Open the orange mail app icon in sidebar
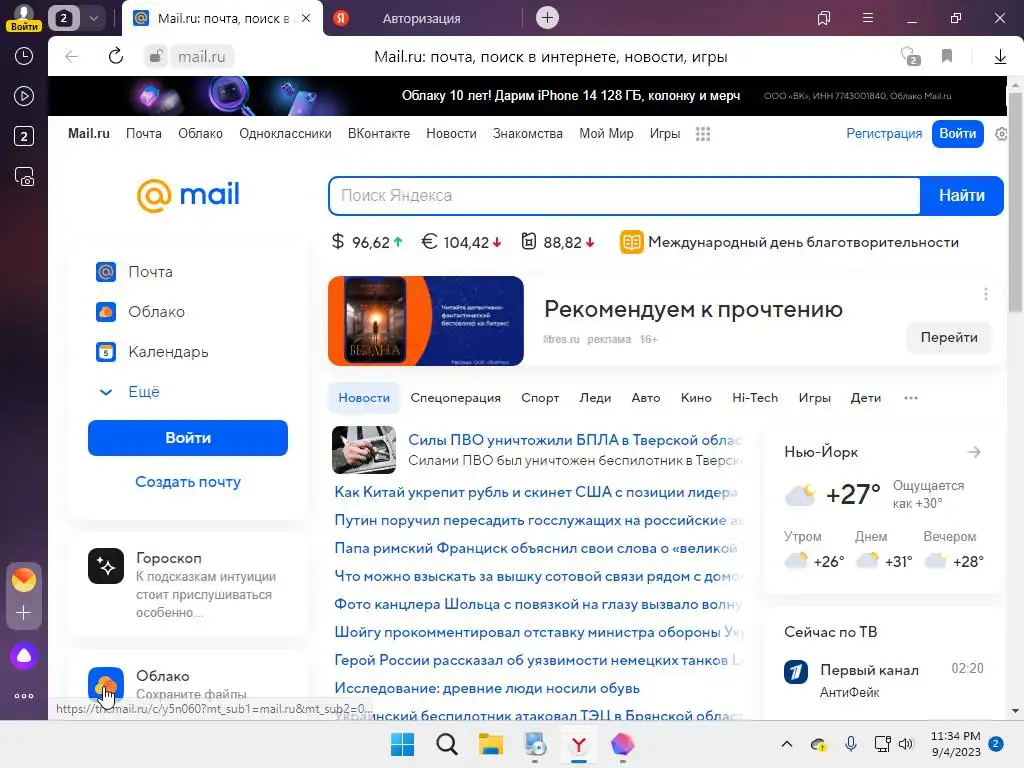The height and width of the screenshot is (768, 1024). [24, 579]
